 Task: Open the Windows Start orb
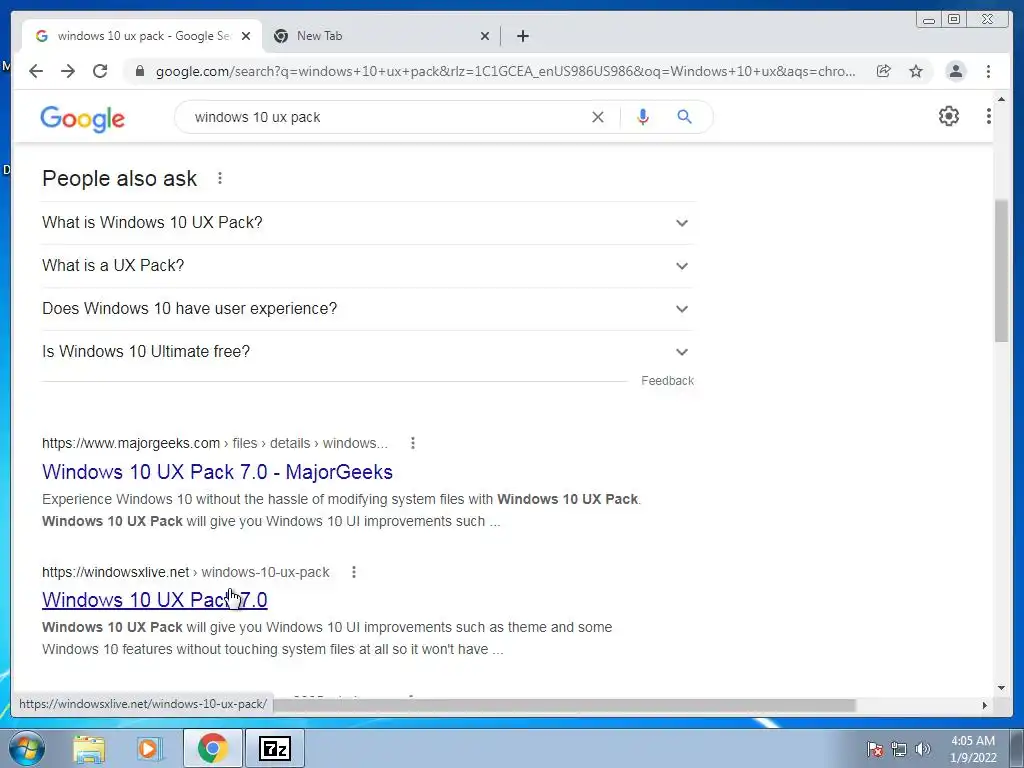[27, 748]
